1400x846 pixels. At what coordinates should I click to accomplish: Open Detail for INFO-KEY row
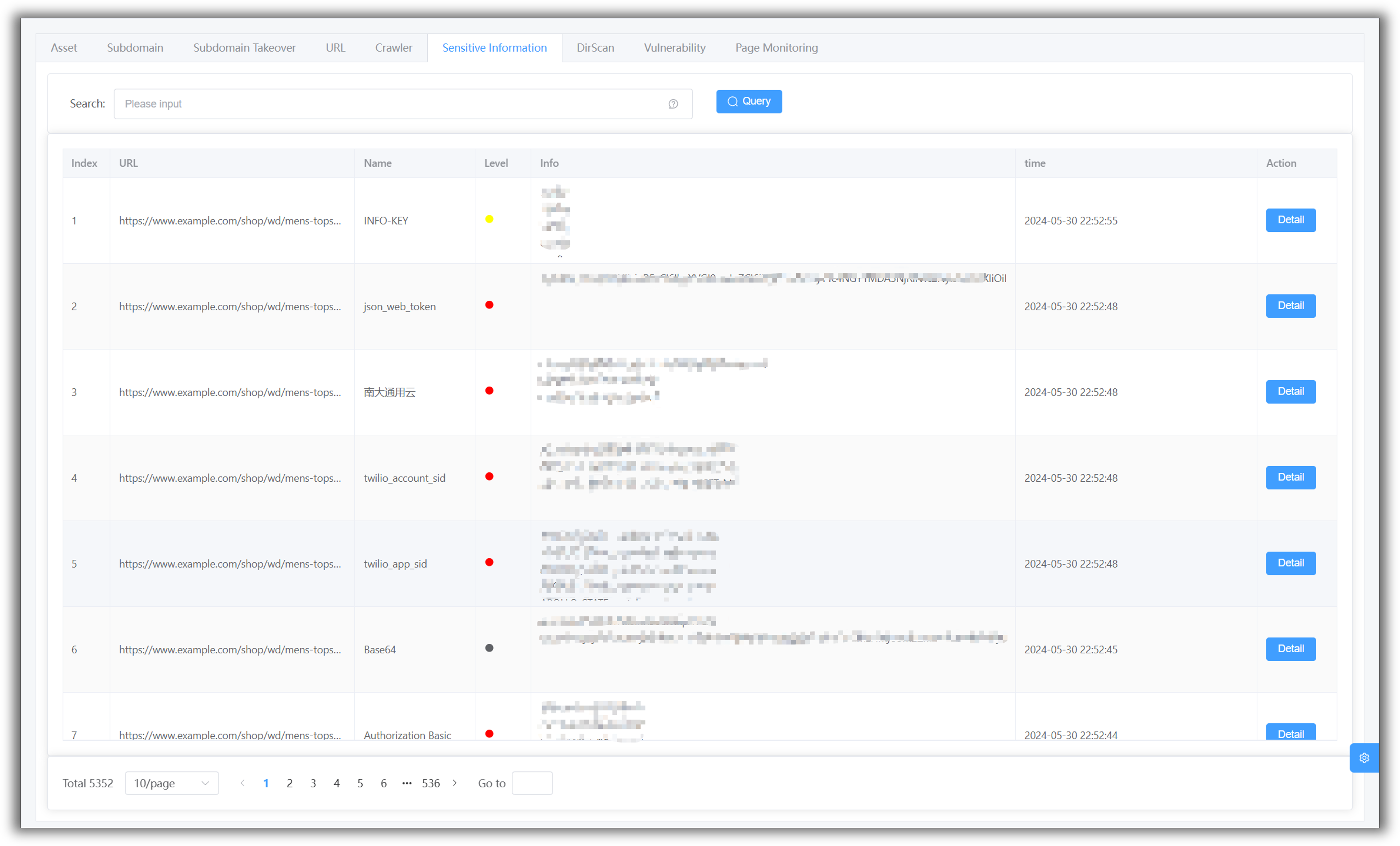[1290, 220]
